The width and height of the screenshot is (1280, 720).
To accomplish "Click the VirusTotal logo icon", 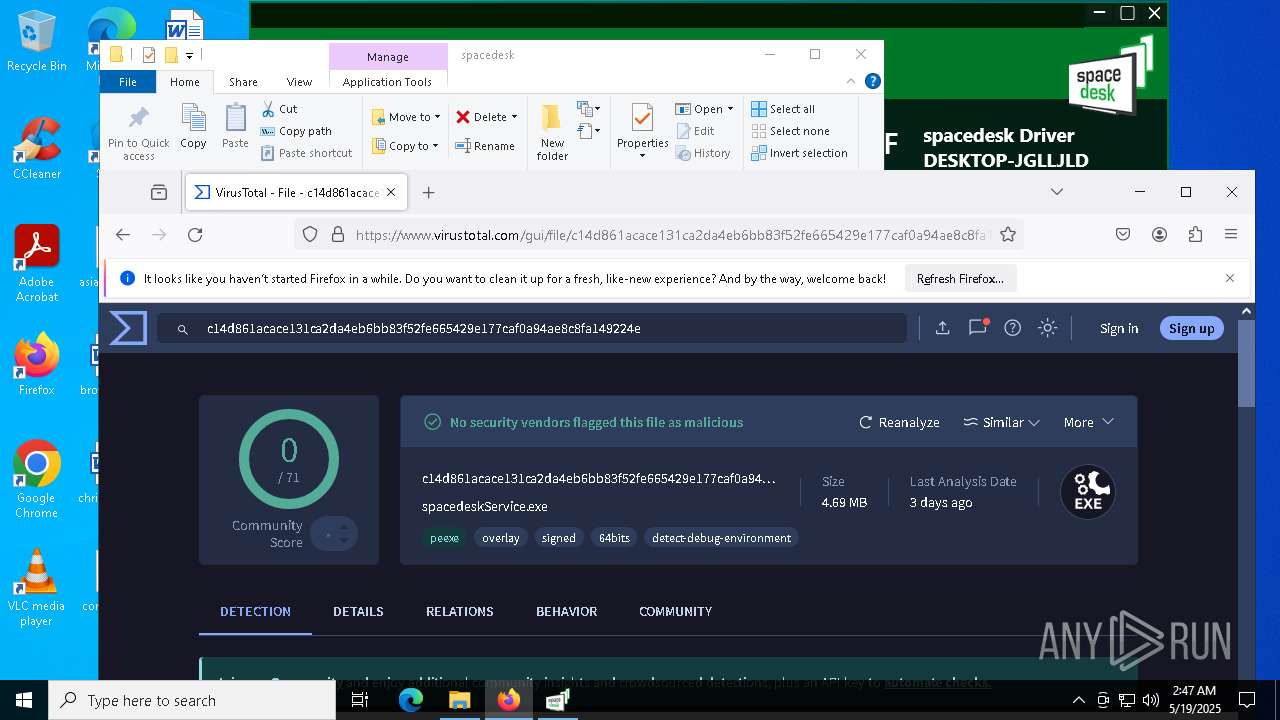I will pos(128,328).
